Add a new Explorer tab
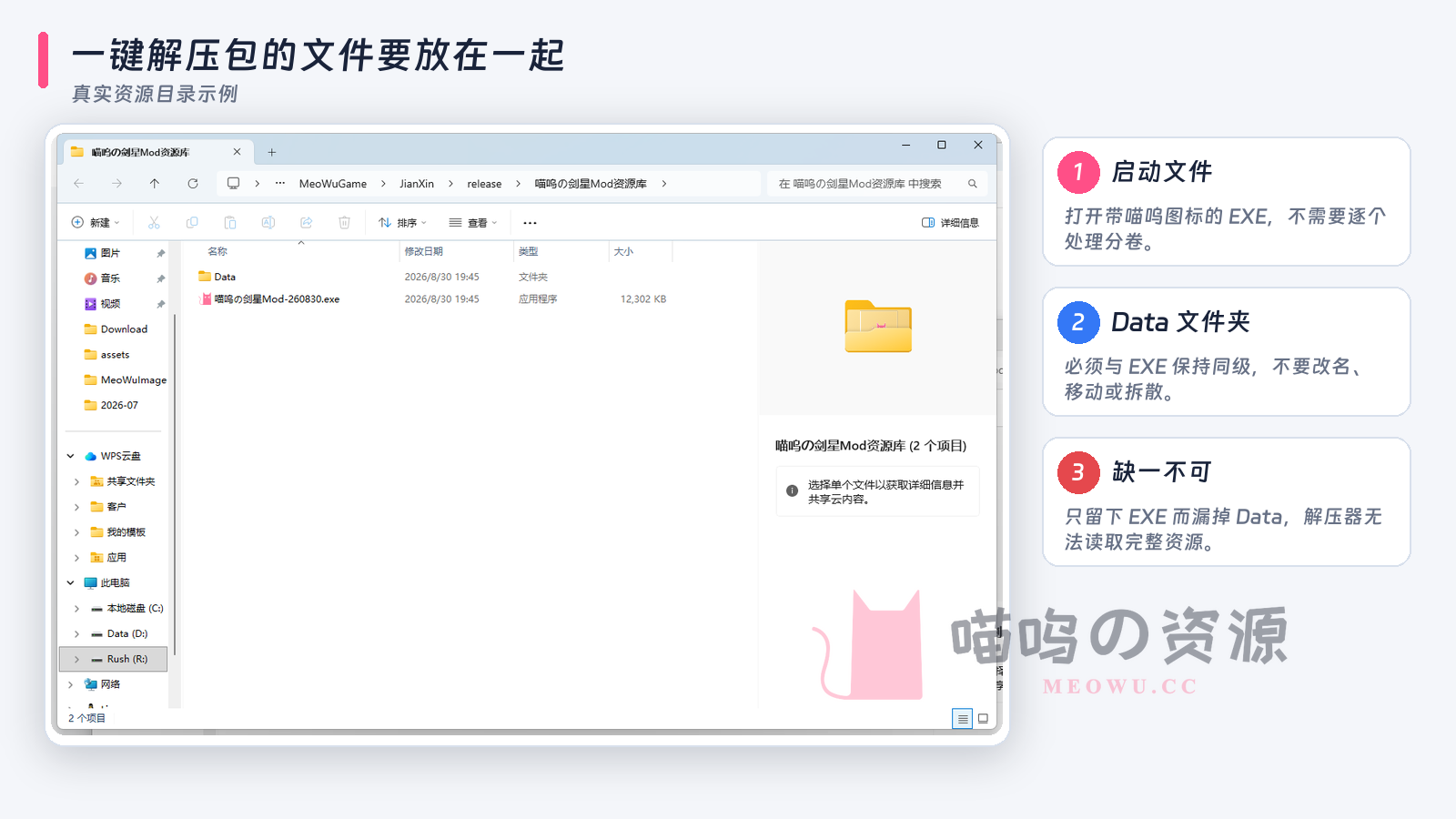 [x=271, y=152]
